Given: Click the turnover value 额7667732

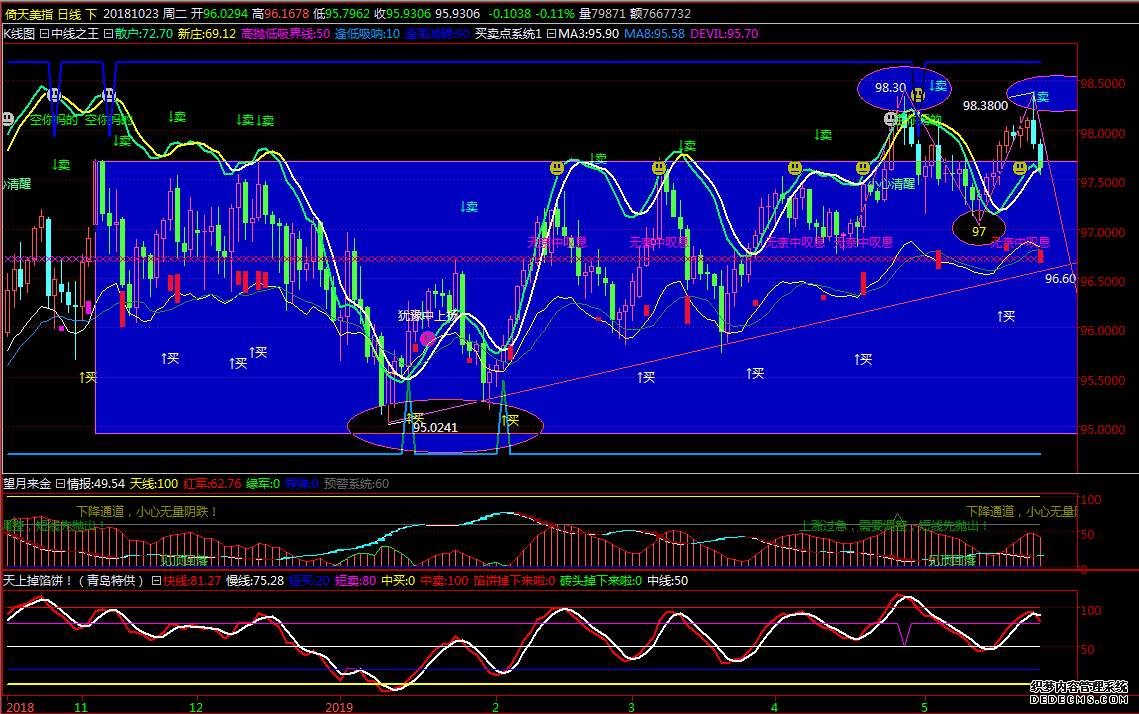Looking at the screenshot, I should tap(660, 14).
